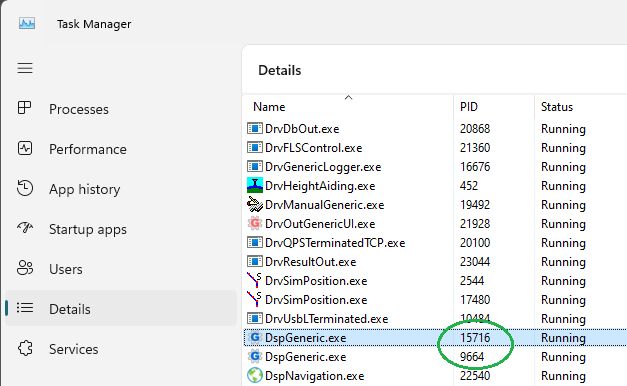The width and height of the screenshot is (627, 386).
Task: Click PID value 21360
Action: tap(475, 148)
